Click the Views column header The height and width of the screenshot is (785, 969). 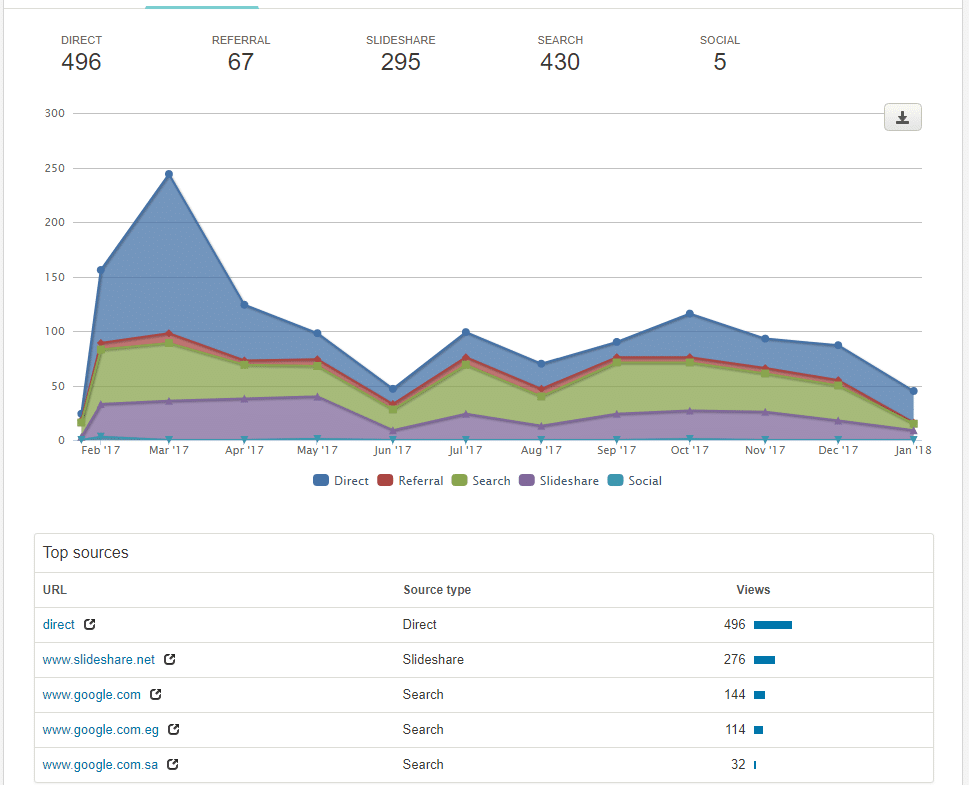[753, 590]
